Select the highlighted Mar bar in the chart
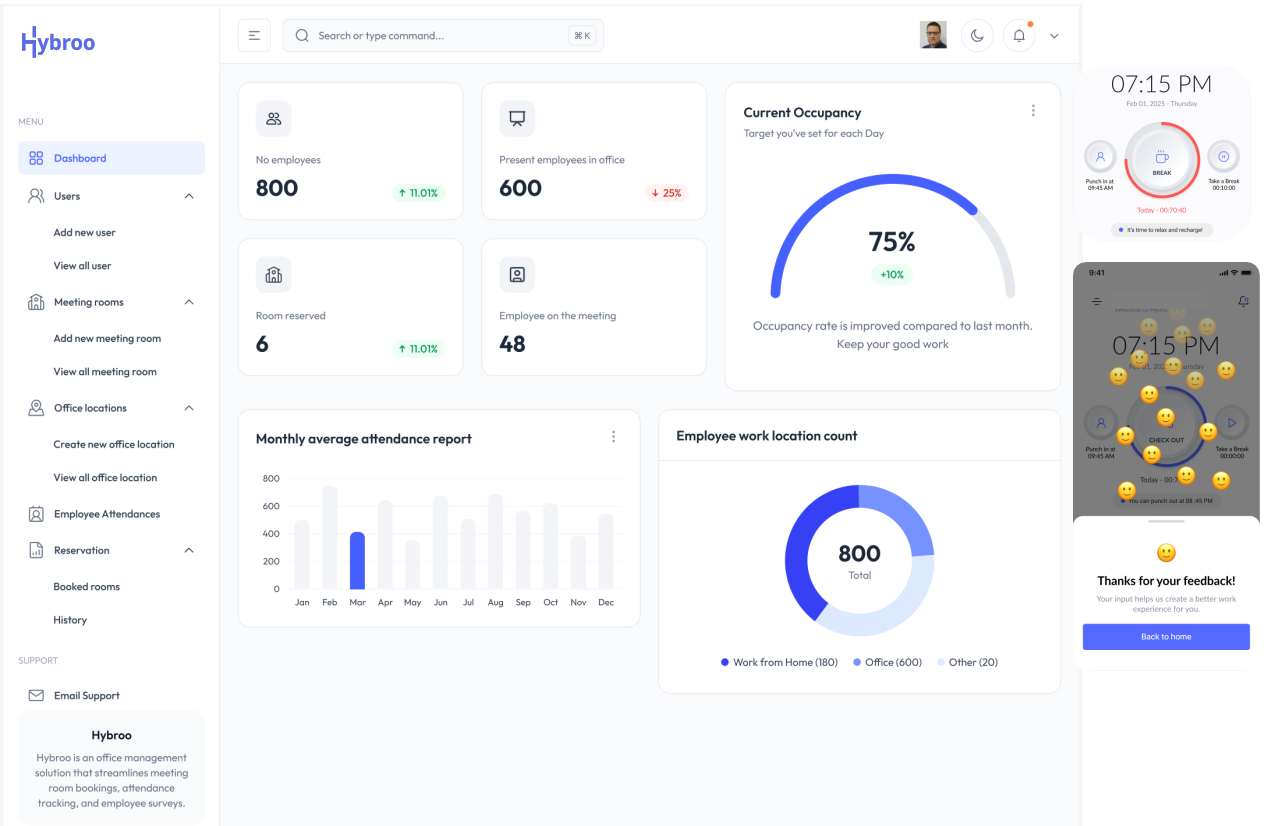This screenshot has height=826, width=1272. coord(357,561)
